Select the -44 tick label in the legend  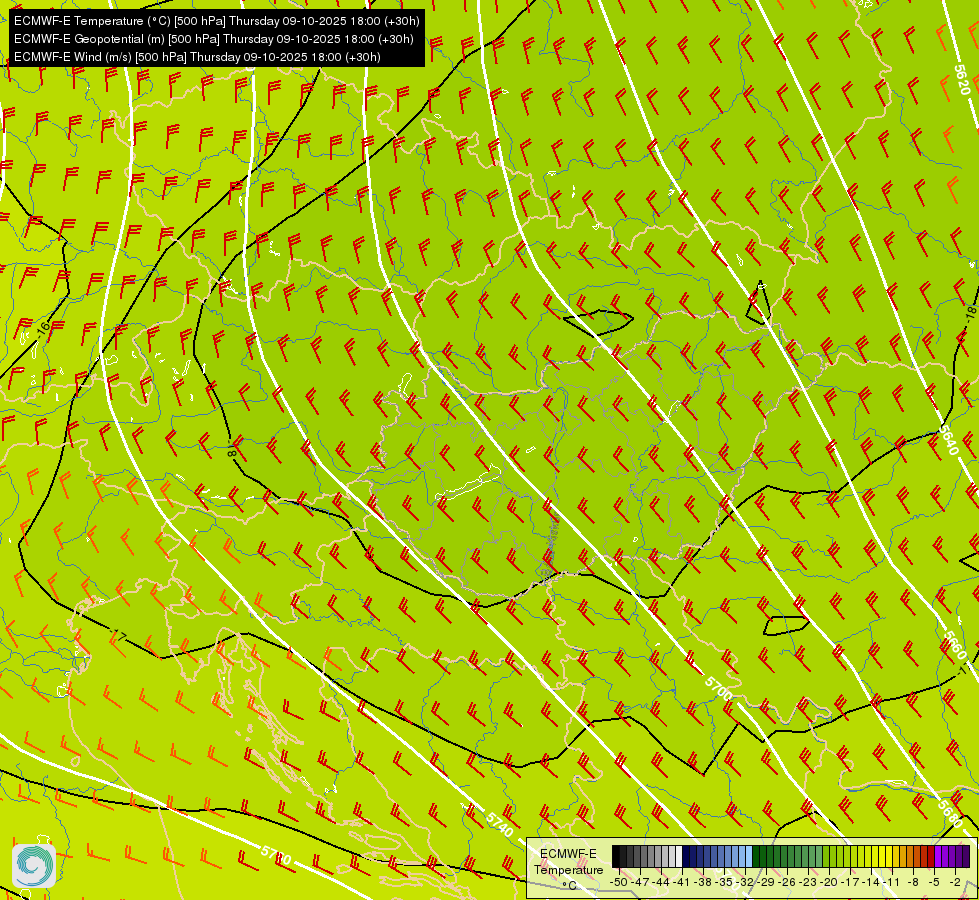pyautogui.click(x=661, y=883)
